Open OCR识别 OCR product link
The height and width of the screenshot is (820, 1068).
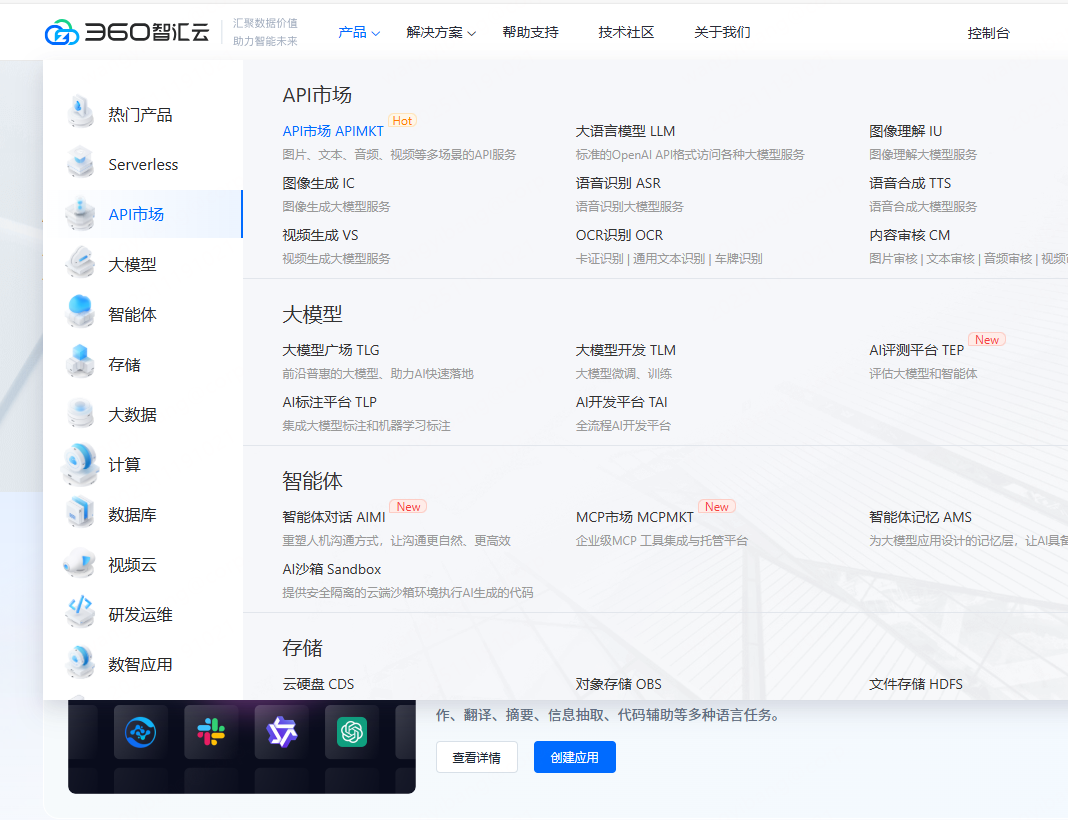pos(619,235)
